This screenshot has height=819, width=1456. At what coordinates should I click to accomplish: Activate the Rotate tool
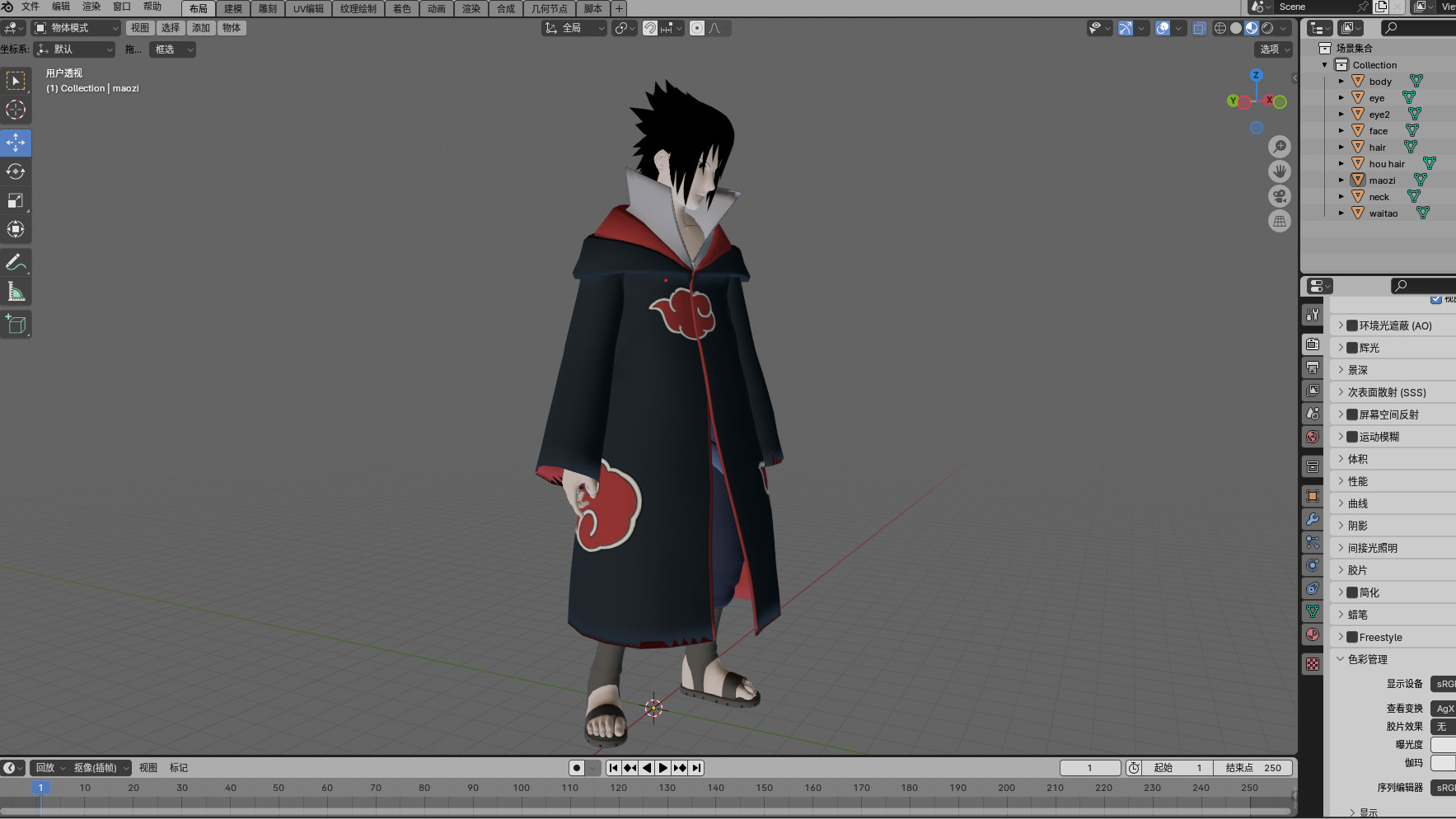[x=16, y=171]
